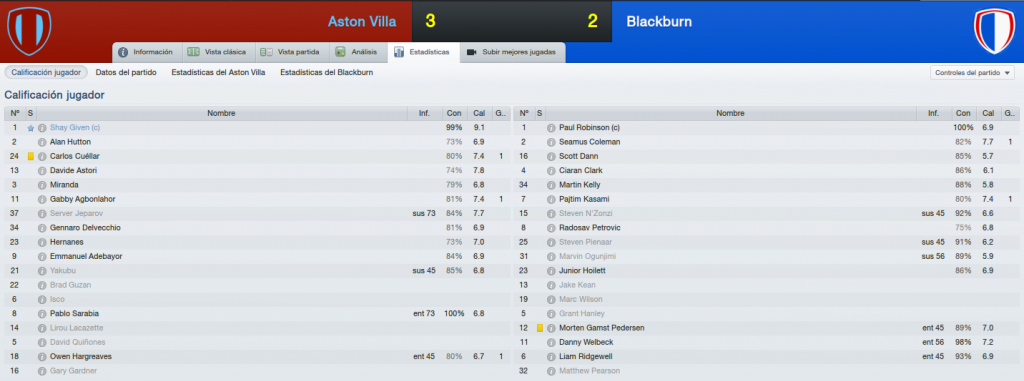
Task: Switch to the Vista clásica tab
Action: pos(217,52)
